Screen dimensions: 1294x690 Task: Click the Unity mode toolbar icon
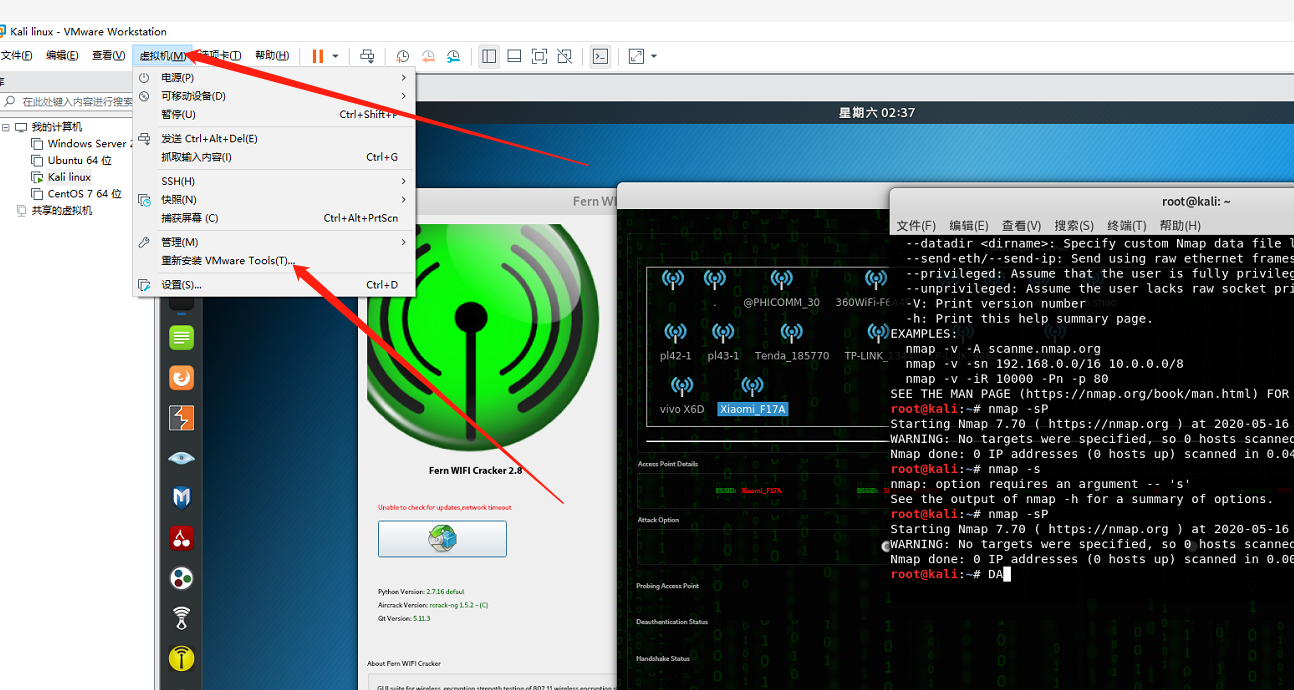(x=565, y=56)
